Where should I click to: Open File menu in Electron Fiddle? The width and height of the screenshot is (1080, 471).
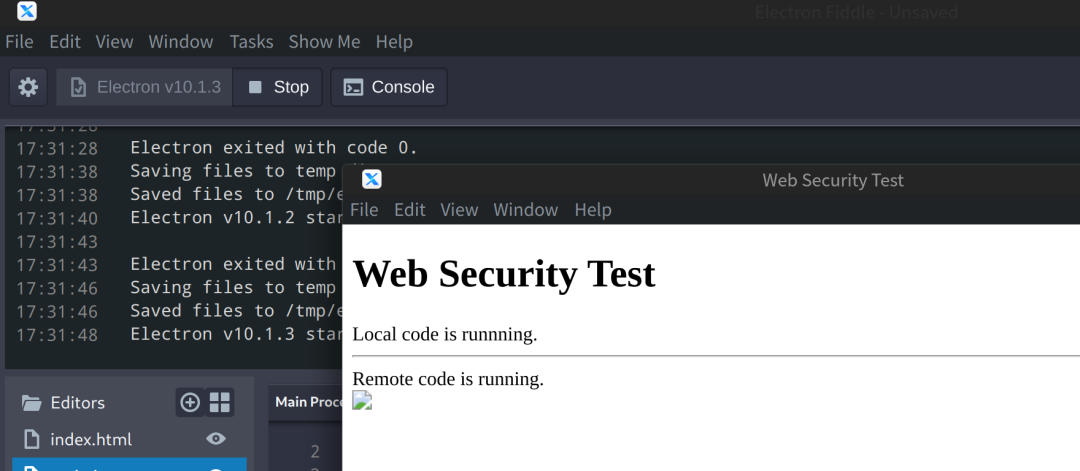click(x=19, y=42)
